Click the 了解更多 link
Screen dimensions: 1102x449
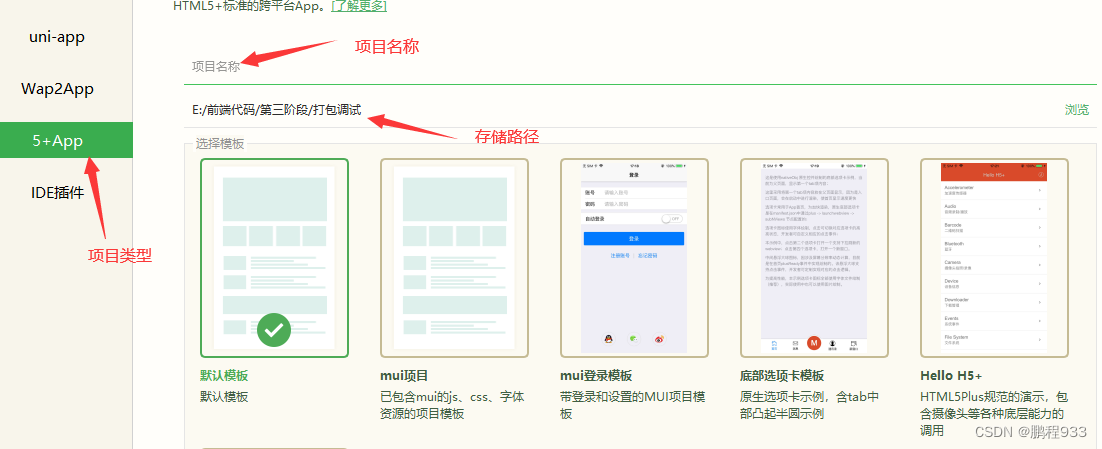(x=358, y=6)
